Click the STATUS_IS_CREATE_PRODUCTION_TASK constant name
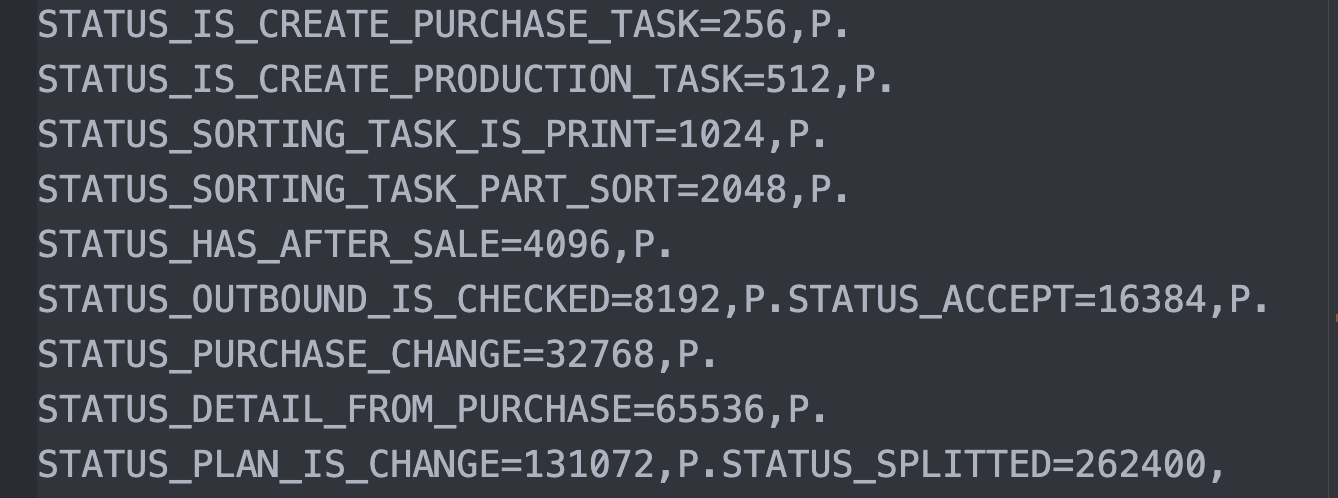 [390, 79]
